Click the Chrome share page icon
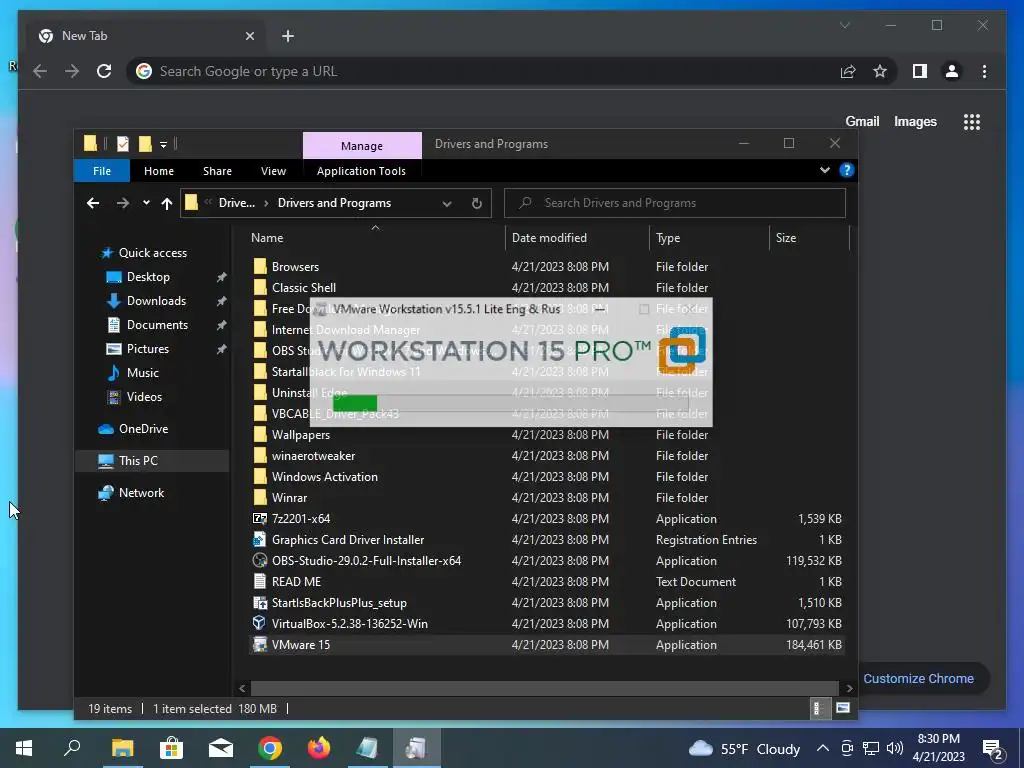 [x=848, y=71]
